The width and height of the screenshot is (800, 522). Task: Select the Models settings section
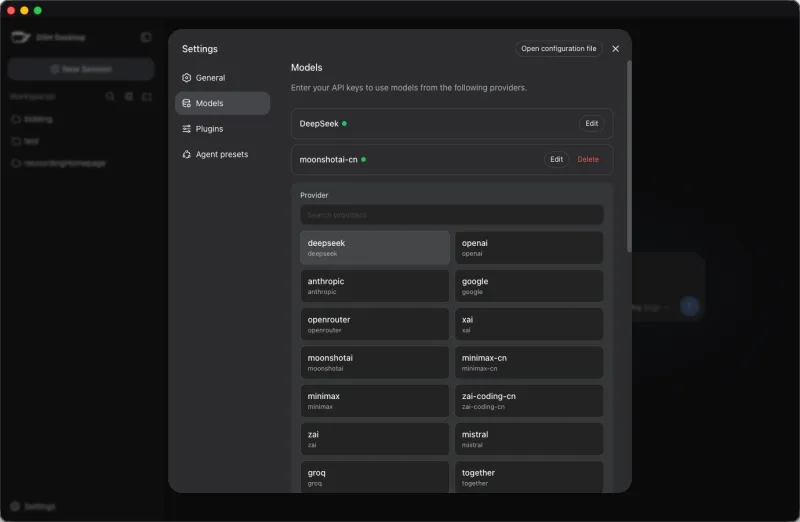coord(222,103)
